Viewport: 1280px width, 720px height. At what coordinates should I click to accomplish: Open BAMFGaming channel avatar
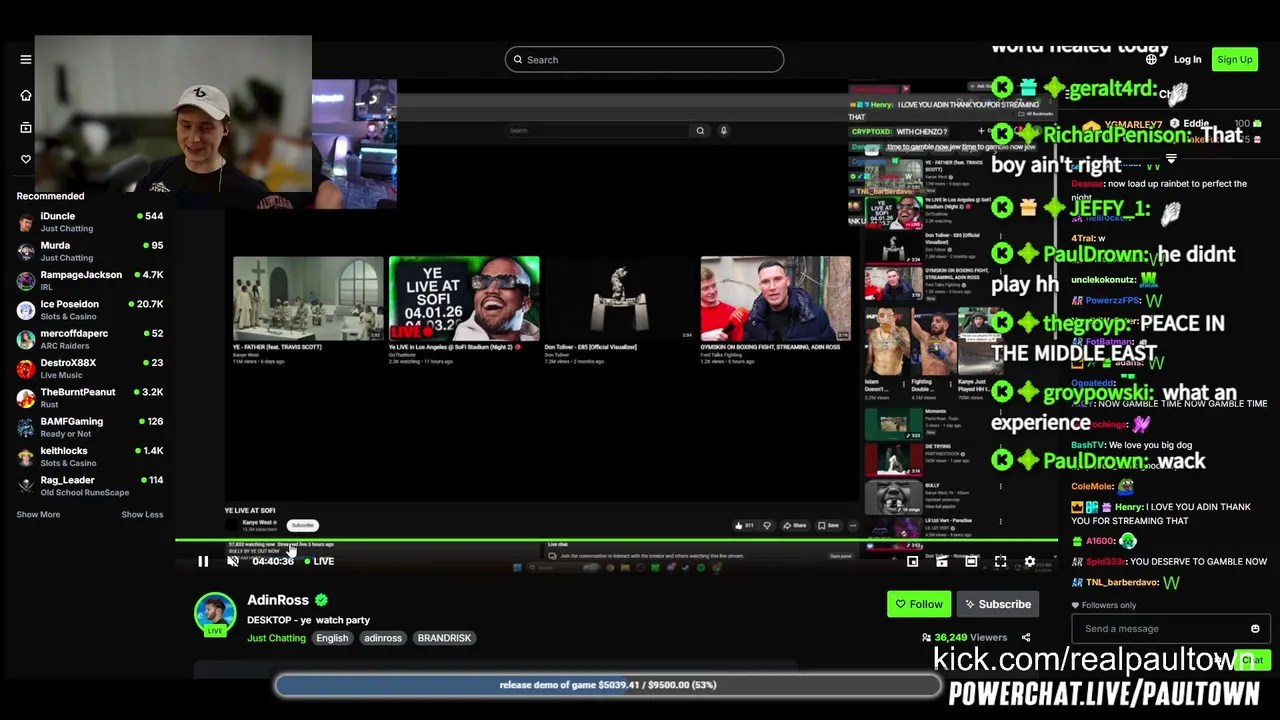pos(26,427)
